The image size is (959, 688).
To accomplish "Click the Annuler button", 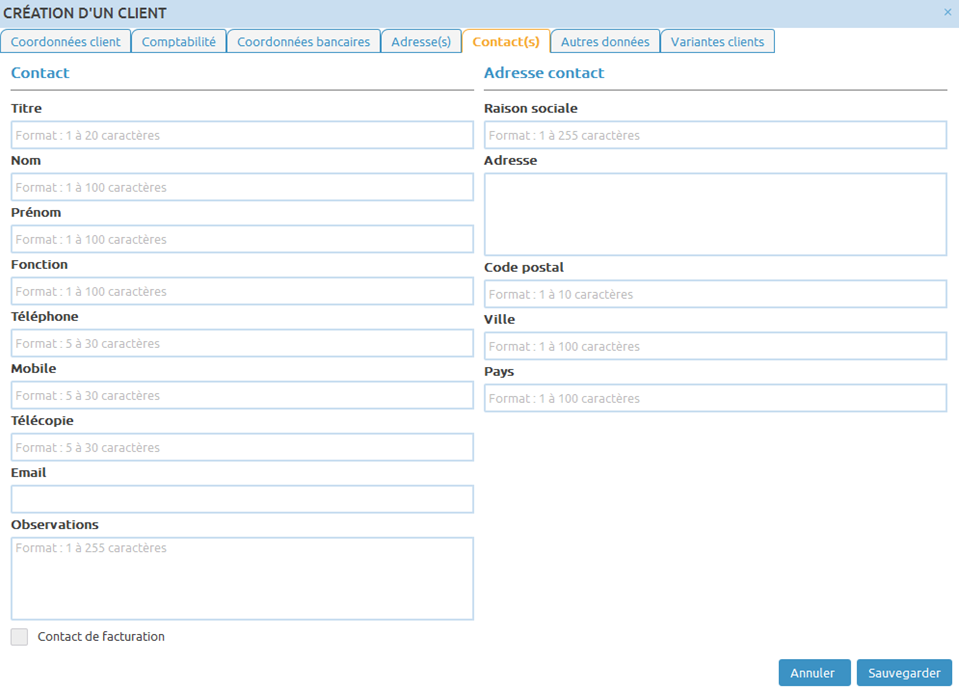I will (814, 673).
